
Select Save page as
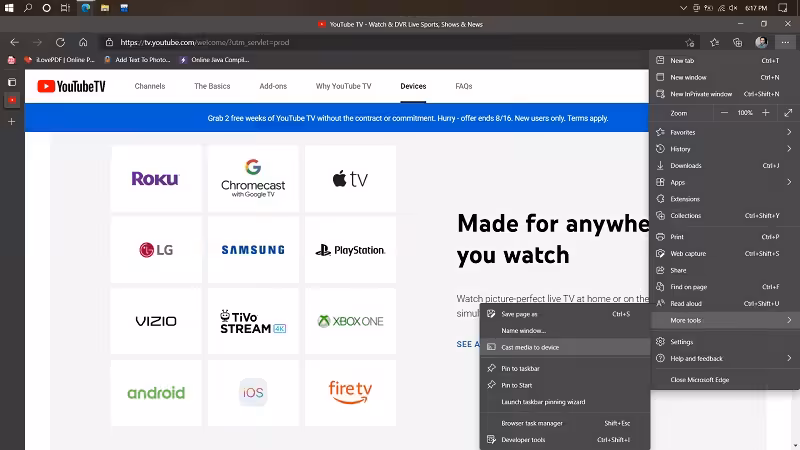coord(565,314)
